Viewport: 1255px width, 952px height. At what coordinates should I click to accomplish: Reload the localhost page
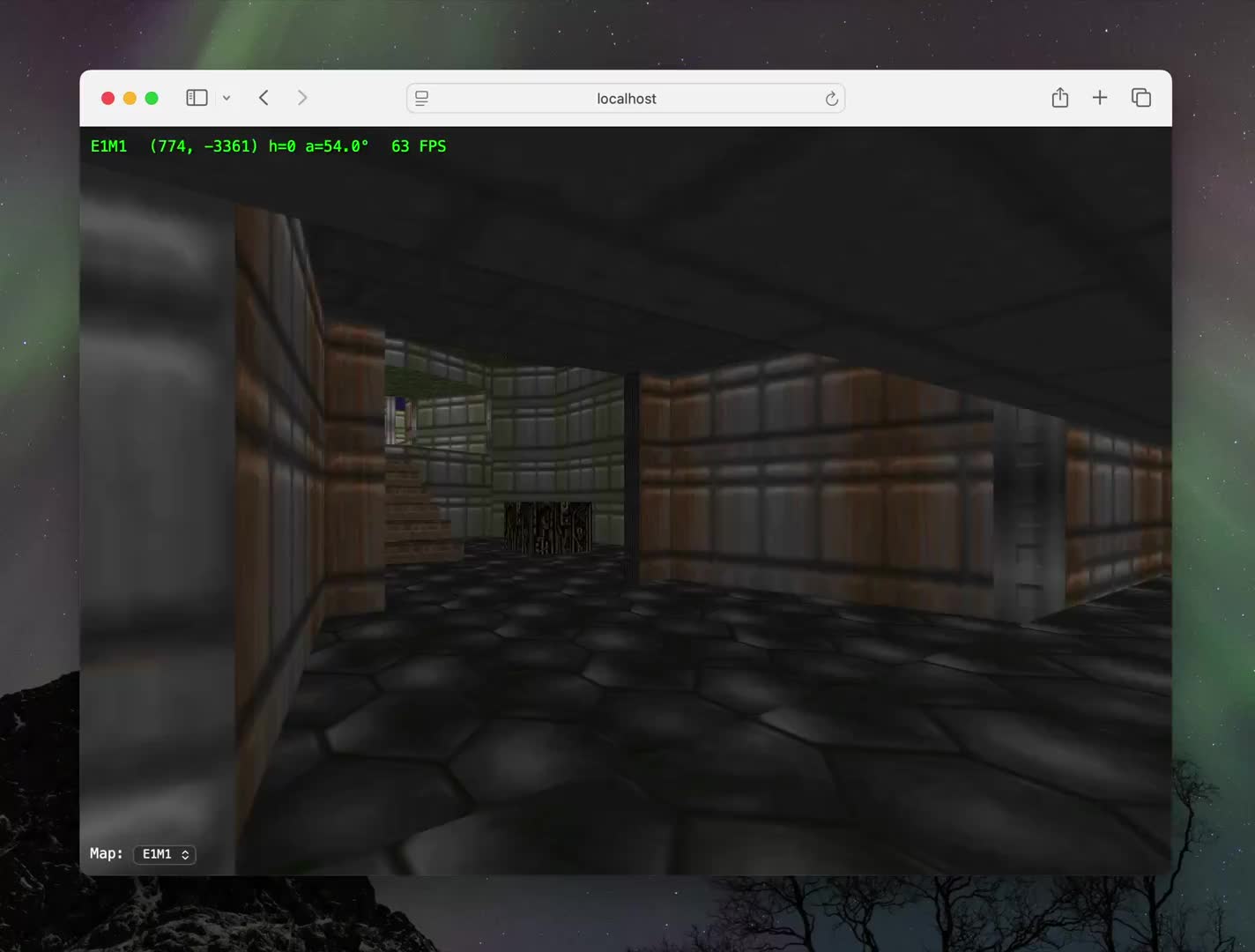tap(831, 99)
